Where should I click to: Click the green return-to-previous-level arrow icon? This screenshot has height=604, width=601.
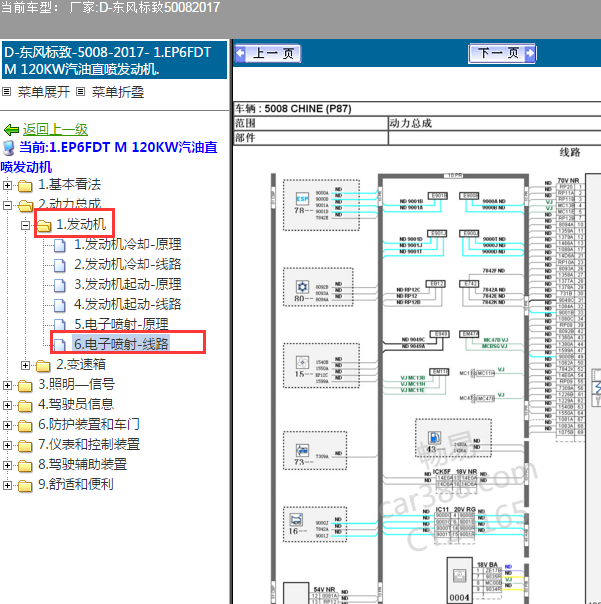pyautogui.click(x=11, y=130)
